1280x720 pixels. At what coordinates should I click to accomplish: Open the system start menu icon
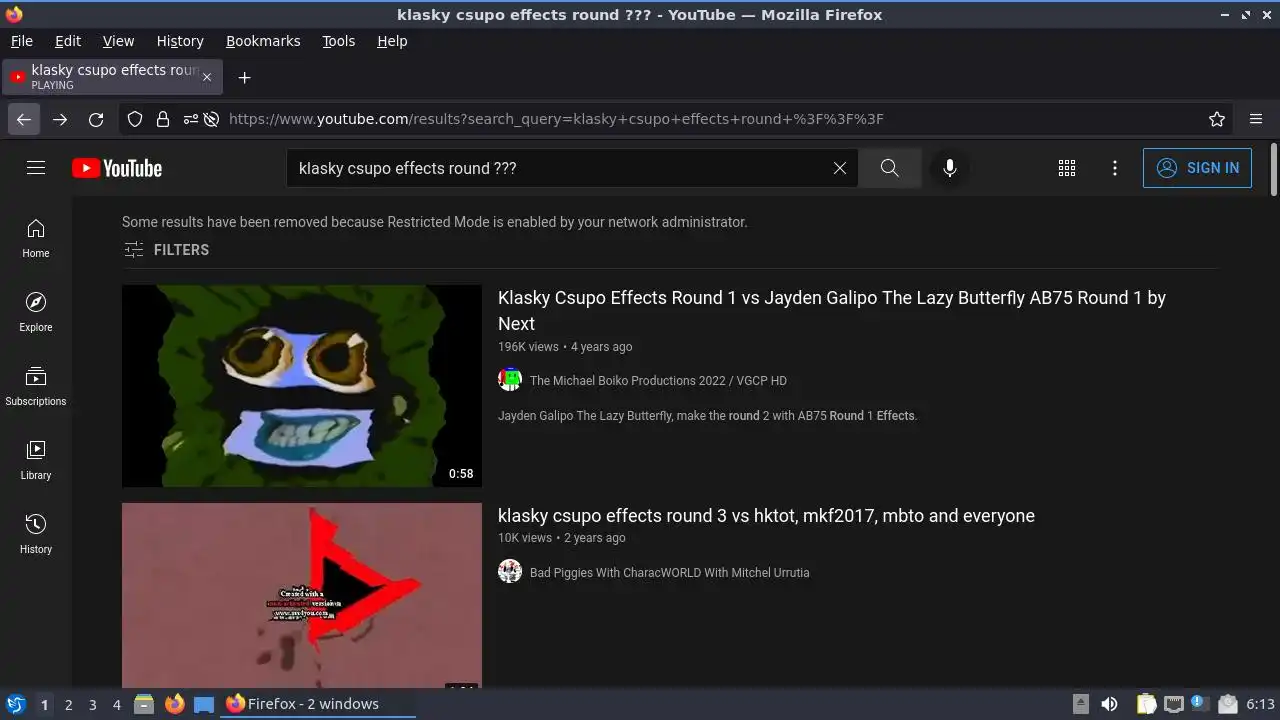pyautogui.click(x=15, y=704)
